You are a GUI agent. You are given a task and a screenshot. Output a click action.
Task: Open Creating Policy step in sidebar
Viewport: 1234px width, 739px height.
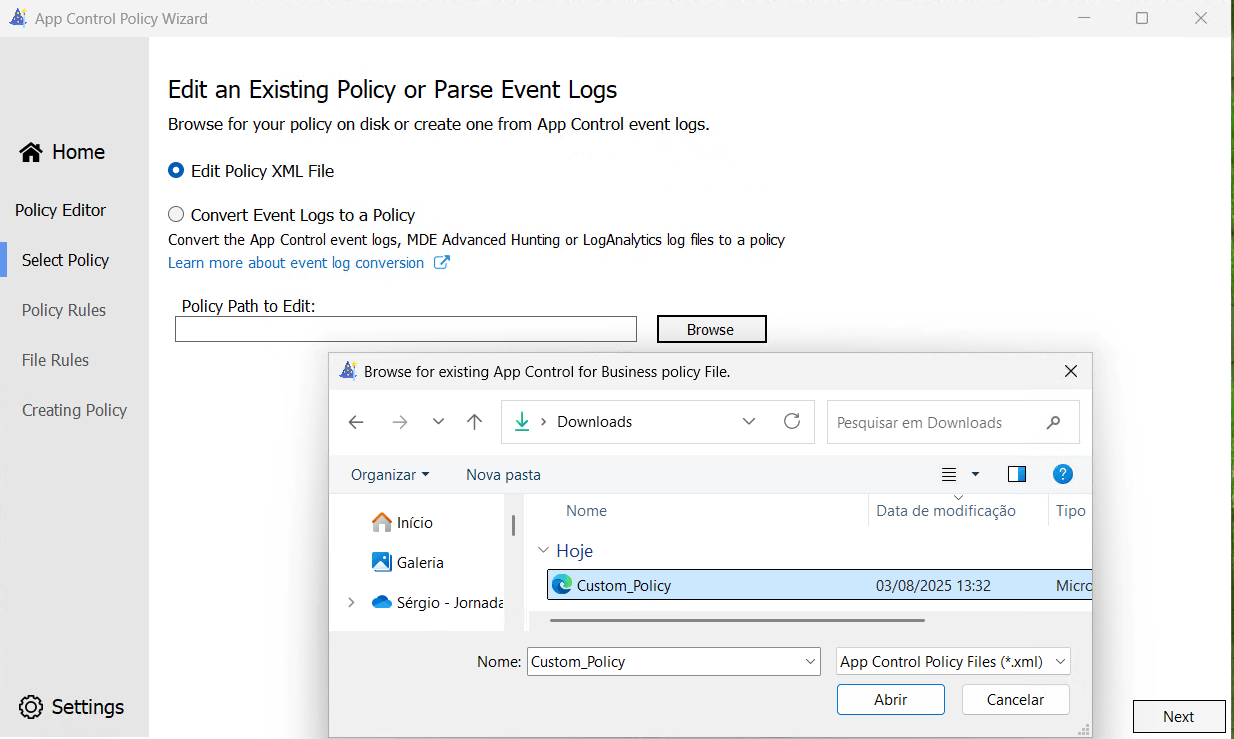pos(74,410)
